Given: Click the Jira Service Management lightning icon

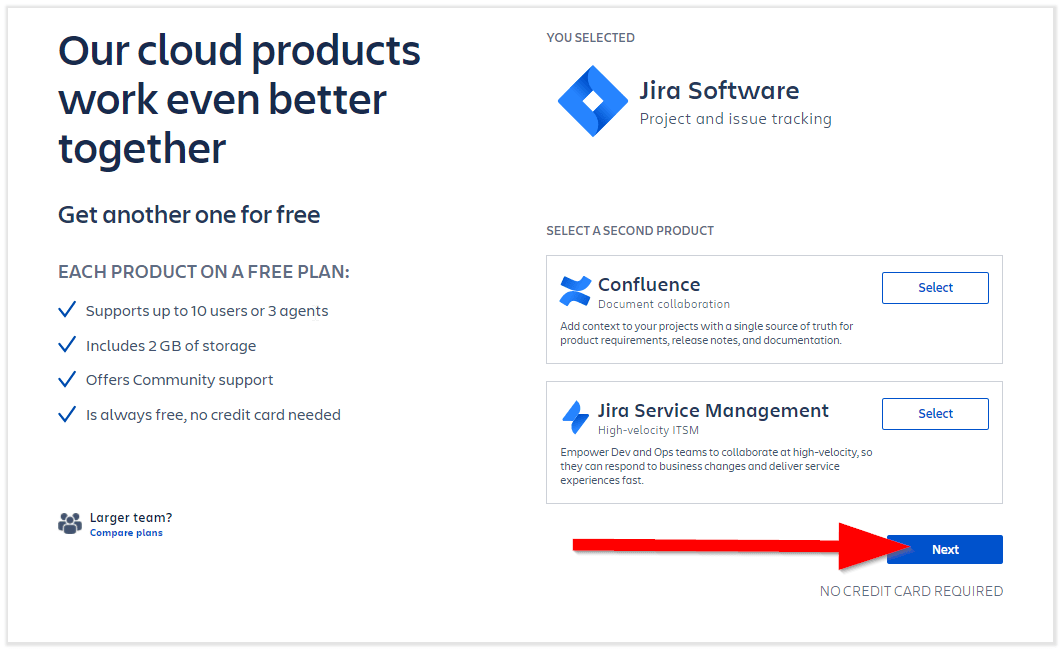Looking at the screenshot, I should 576,417.
